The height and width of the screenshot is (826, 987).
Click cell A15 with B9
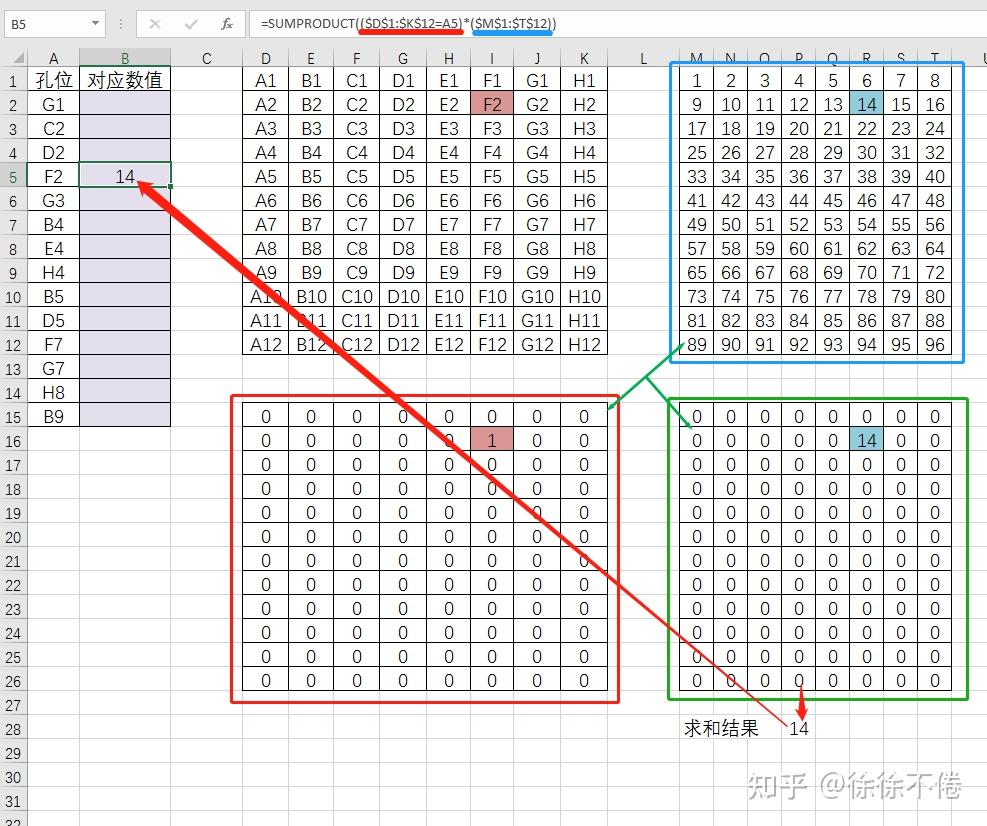[x=54, y=416]
